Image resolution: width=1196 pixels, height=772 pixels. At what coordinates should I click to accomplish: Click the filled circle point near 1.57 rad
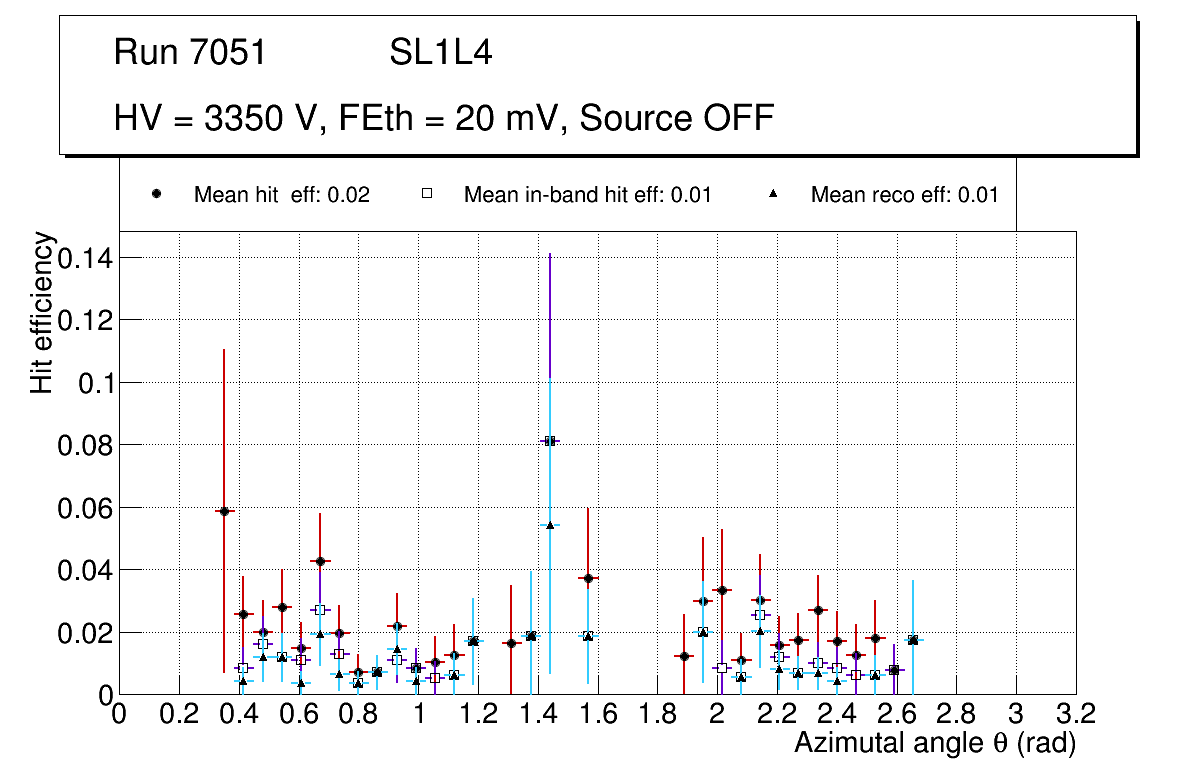tap(588, 578)
